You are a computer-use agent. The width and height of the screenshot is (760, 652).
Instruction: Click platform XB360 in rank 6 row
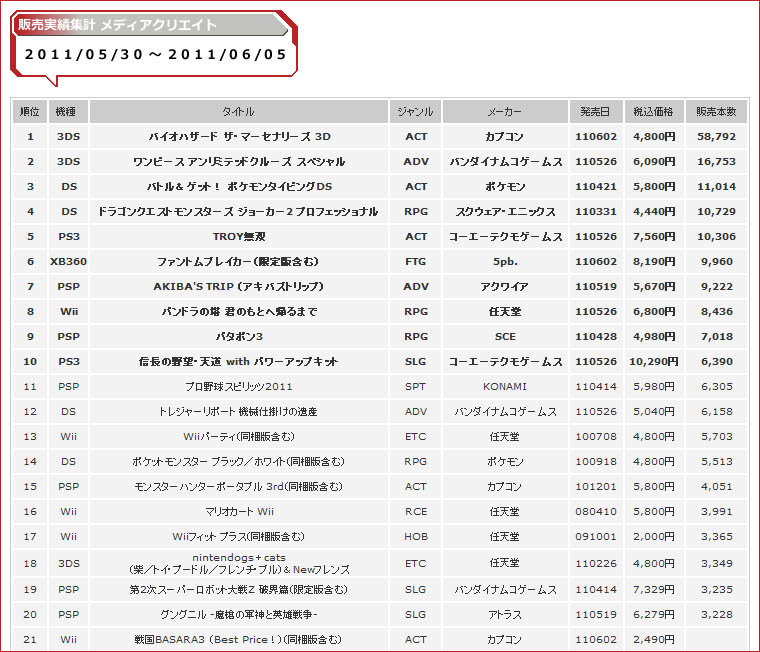pos(68,262)
